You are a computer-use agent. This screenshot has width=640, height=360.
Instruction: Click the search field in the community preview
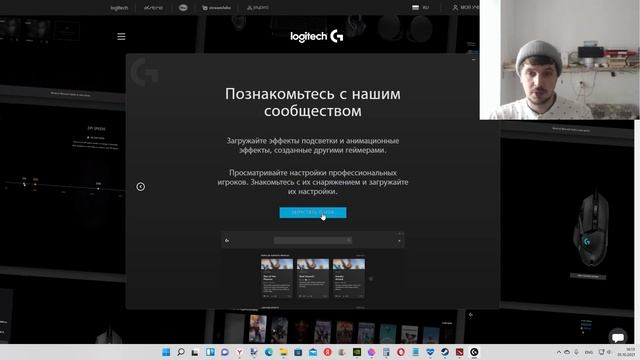(x=313, y=240)
